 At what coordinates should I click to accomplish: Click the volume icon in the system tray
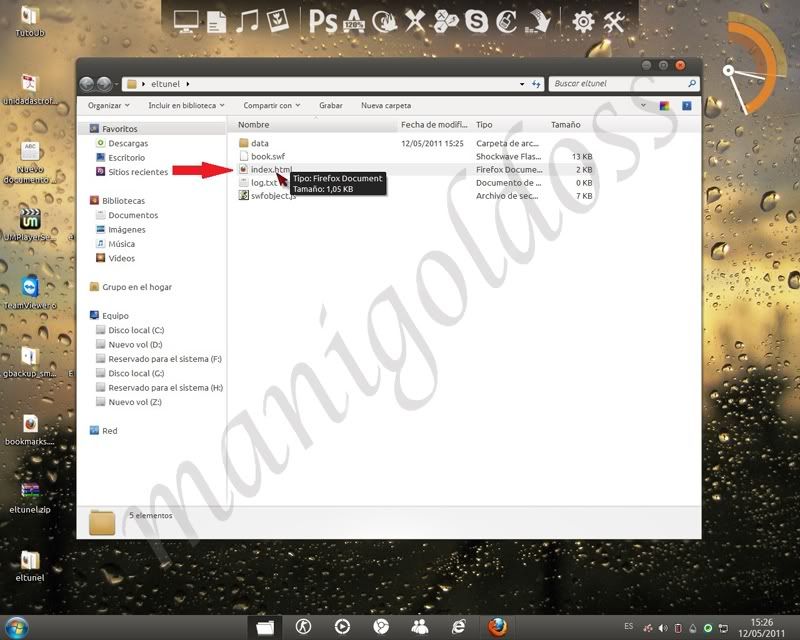(663, 628)
